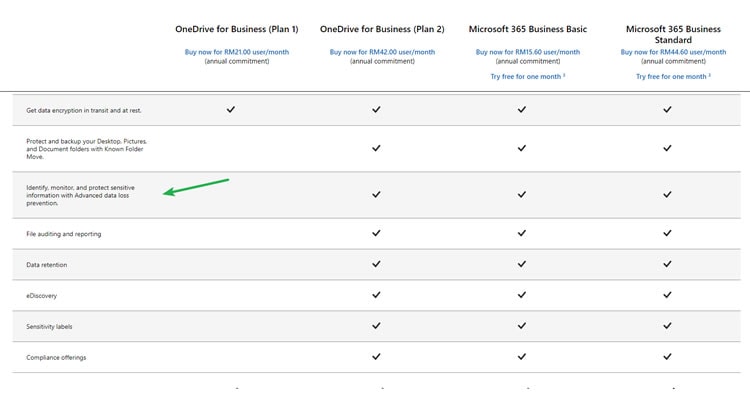This screenshot has width=750, height=400.
Task: Open Buy now RM42.00 link for Plan 2
Action: click(x=382, y=52)
